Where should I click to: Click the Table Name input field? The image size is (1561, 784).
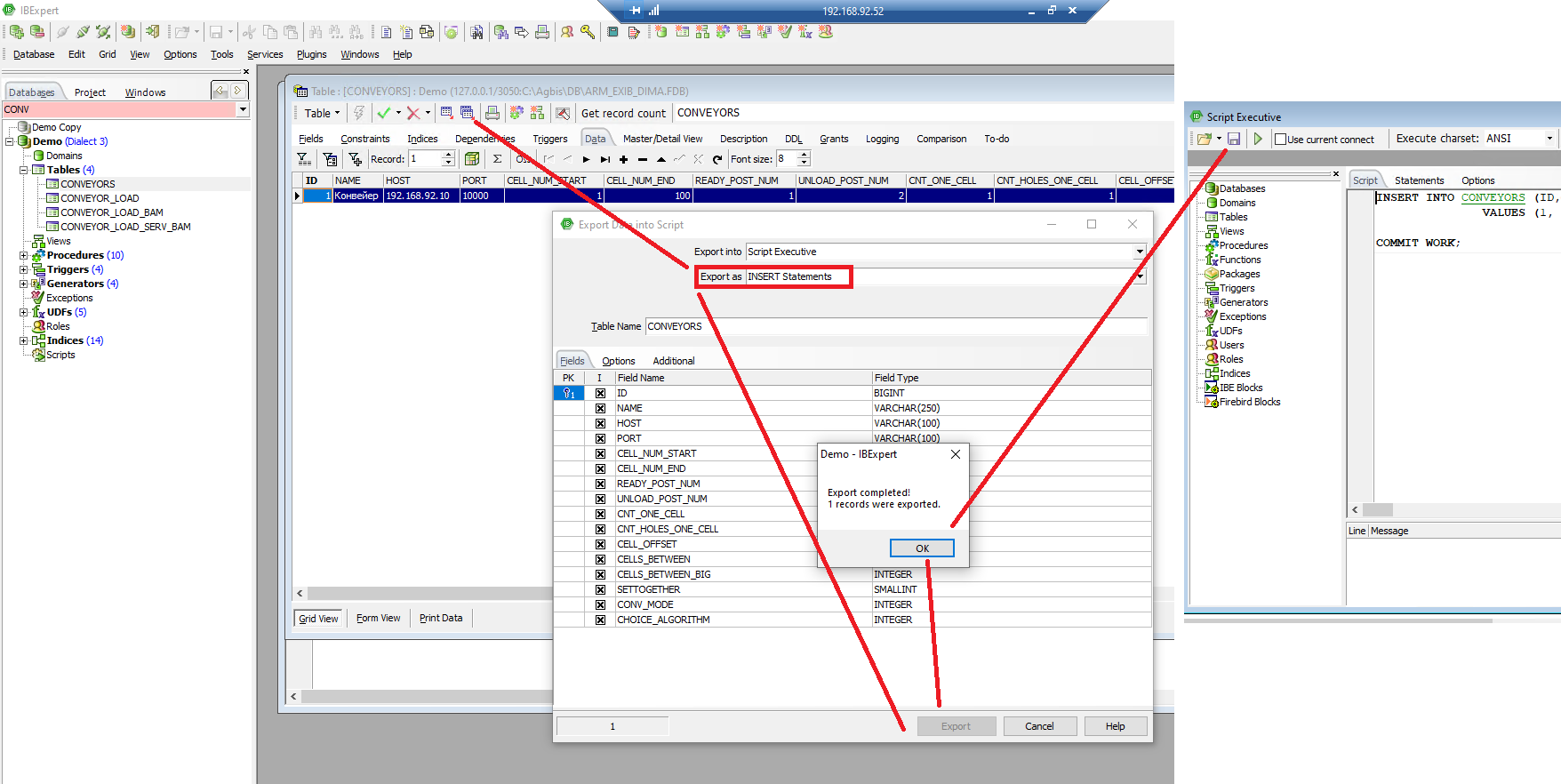tap(896, 326)
